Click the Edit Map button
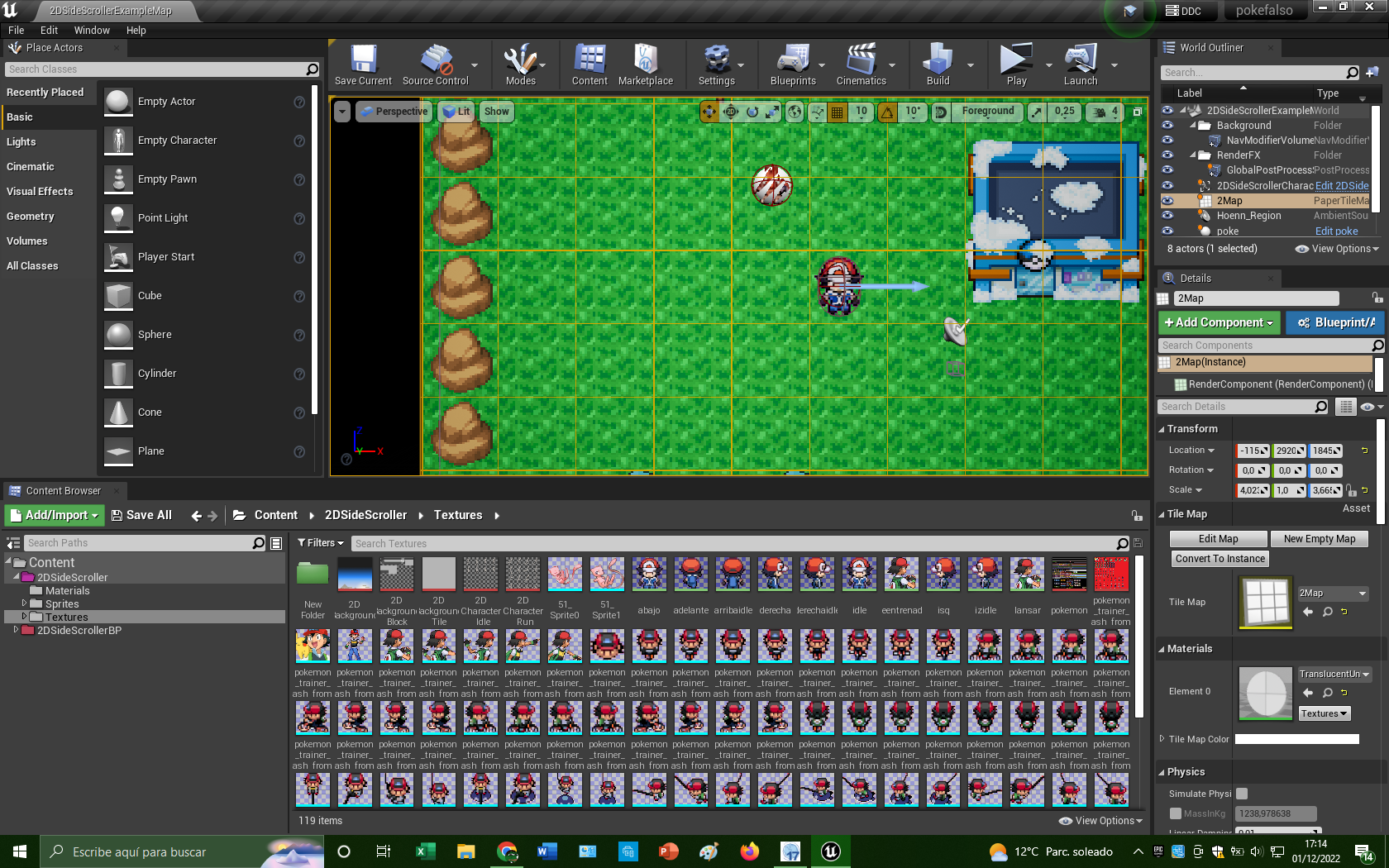 pyautogui.click(x=1218, y=539)
